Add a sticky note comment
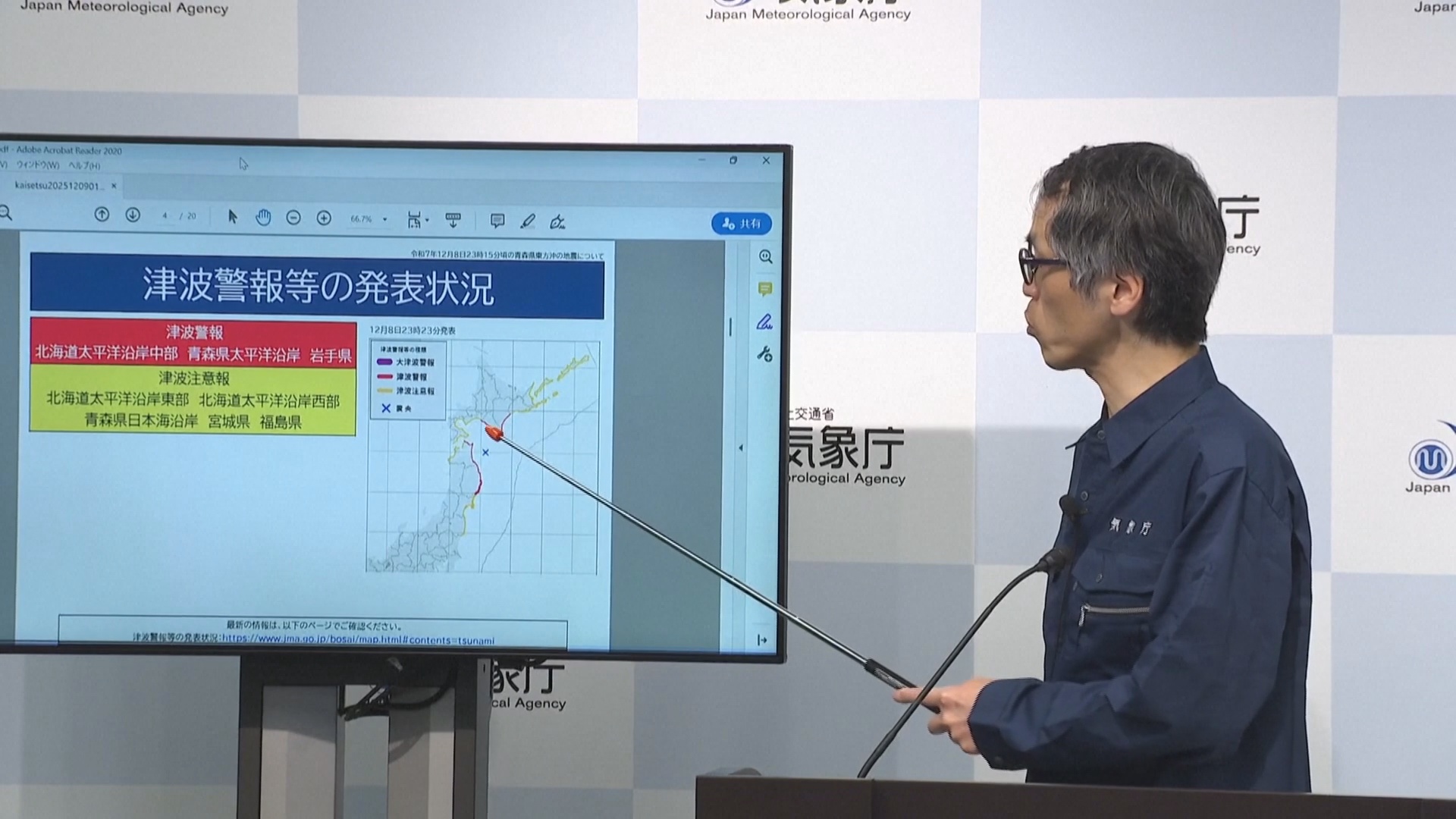The width and height of the screenshot is (1456, 819). click(497, 221)
